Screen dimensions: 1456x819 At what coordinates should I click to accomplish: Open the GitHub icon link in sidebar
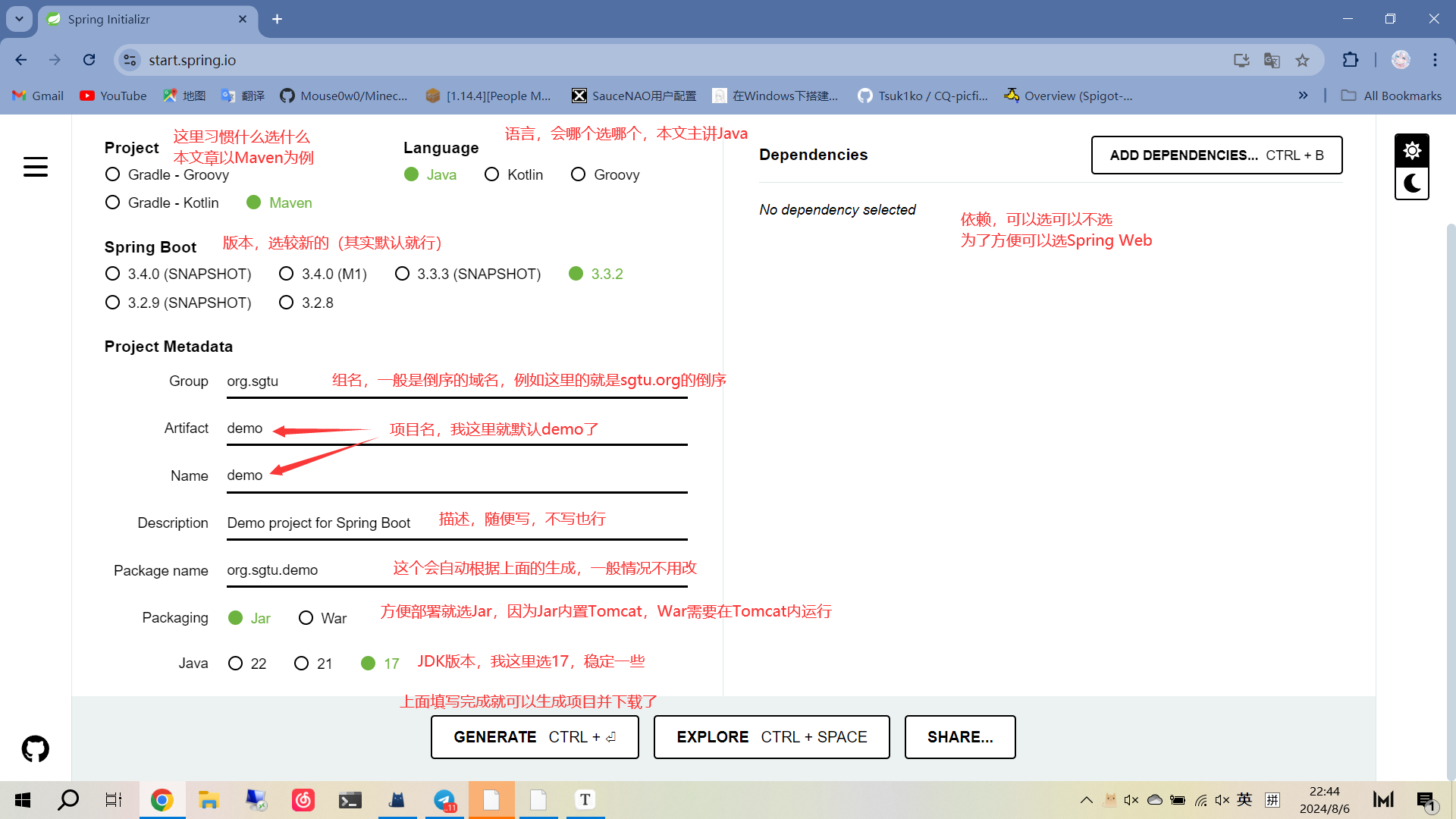click(36, 748)
